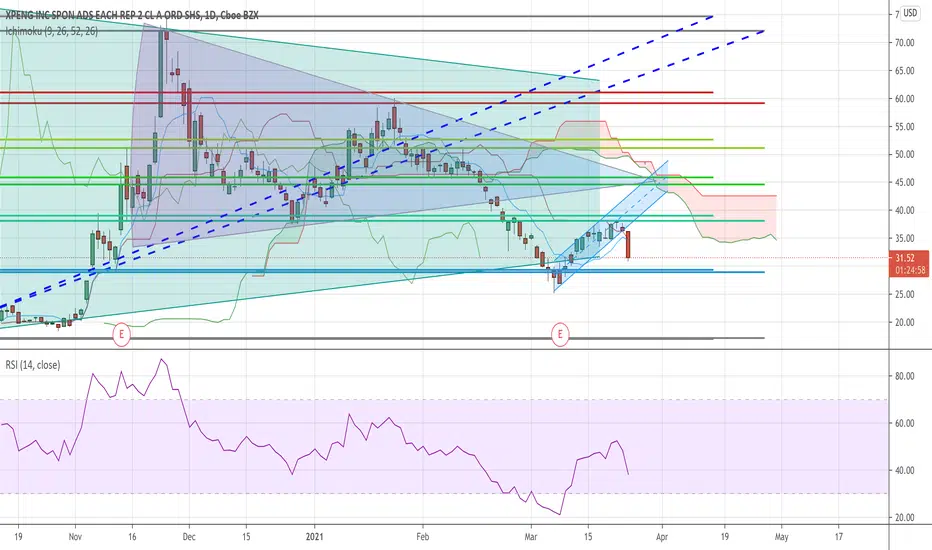Click the earnings 'E' marker in March
The width and height of the screenshot is (932, 550).
(x=560, y=334)
